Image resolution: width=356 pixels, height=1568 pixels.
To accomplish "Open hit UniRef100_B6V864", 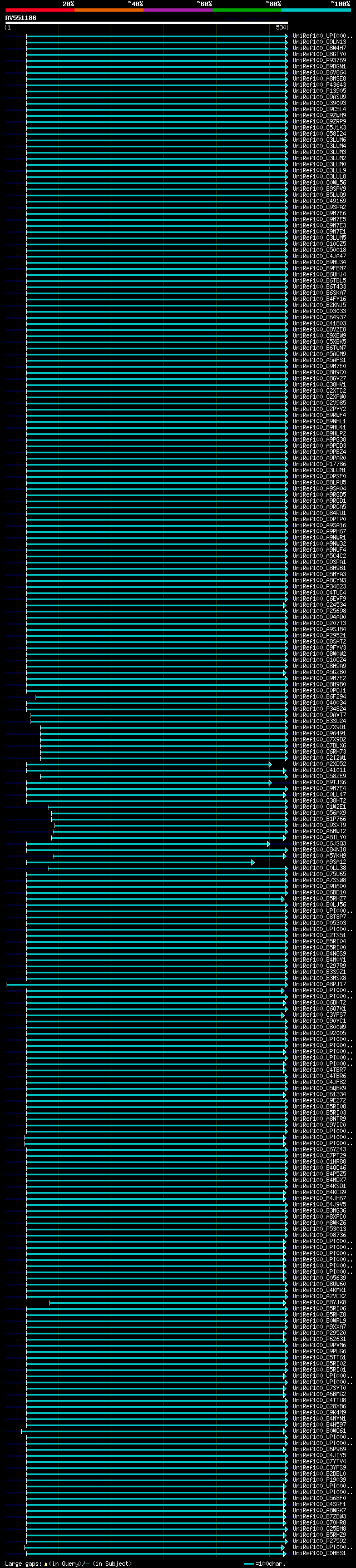I will point(319,72).
